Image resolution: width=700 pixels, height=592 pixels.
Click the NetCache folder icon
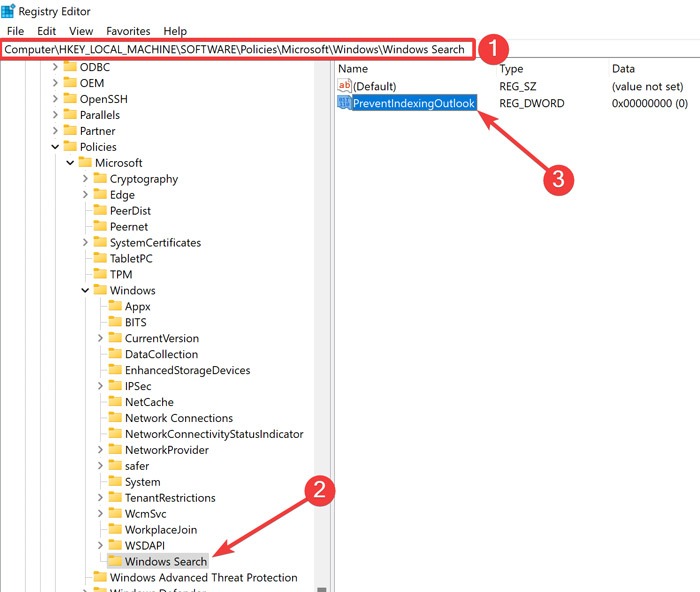(x=116, y=401)
